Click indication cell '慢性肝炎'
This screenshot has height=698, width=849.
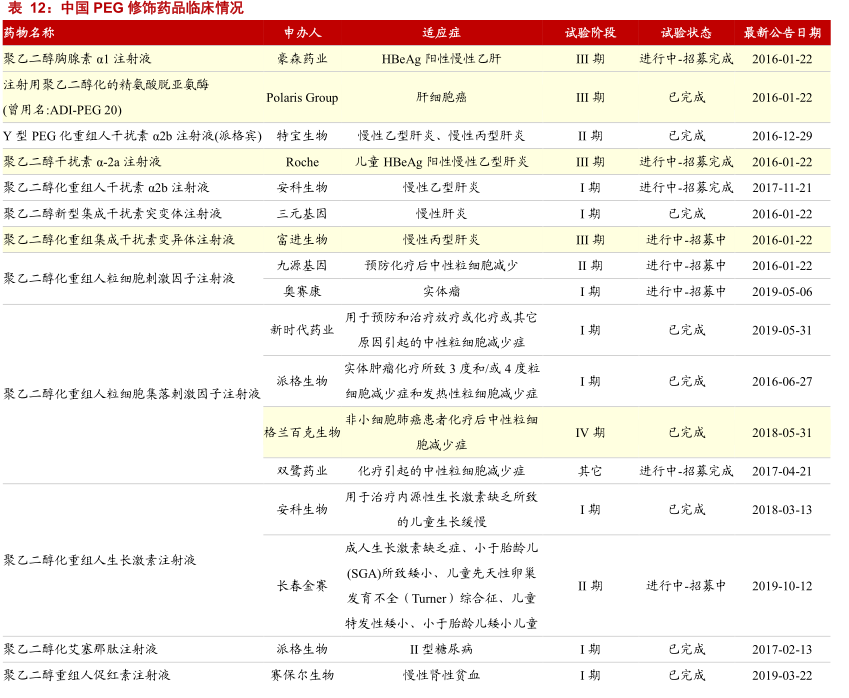click(x=441, y=213)
